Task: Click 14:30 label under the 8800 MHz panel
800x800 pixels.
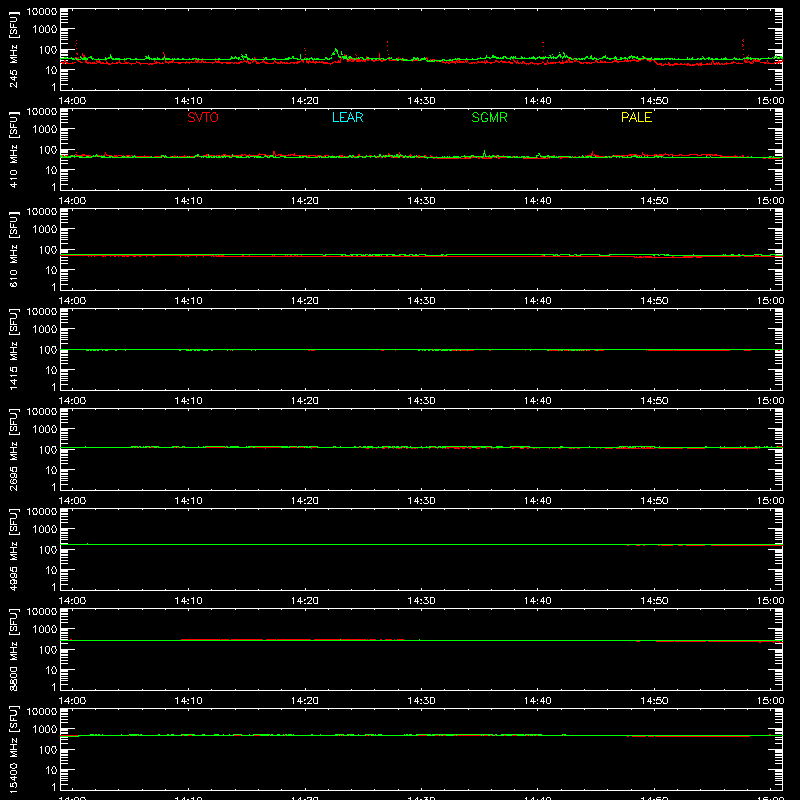Action: coord(421,701)
